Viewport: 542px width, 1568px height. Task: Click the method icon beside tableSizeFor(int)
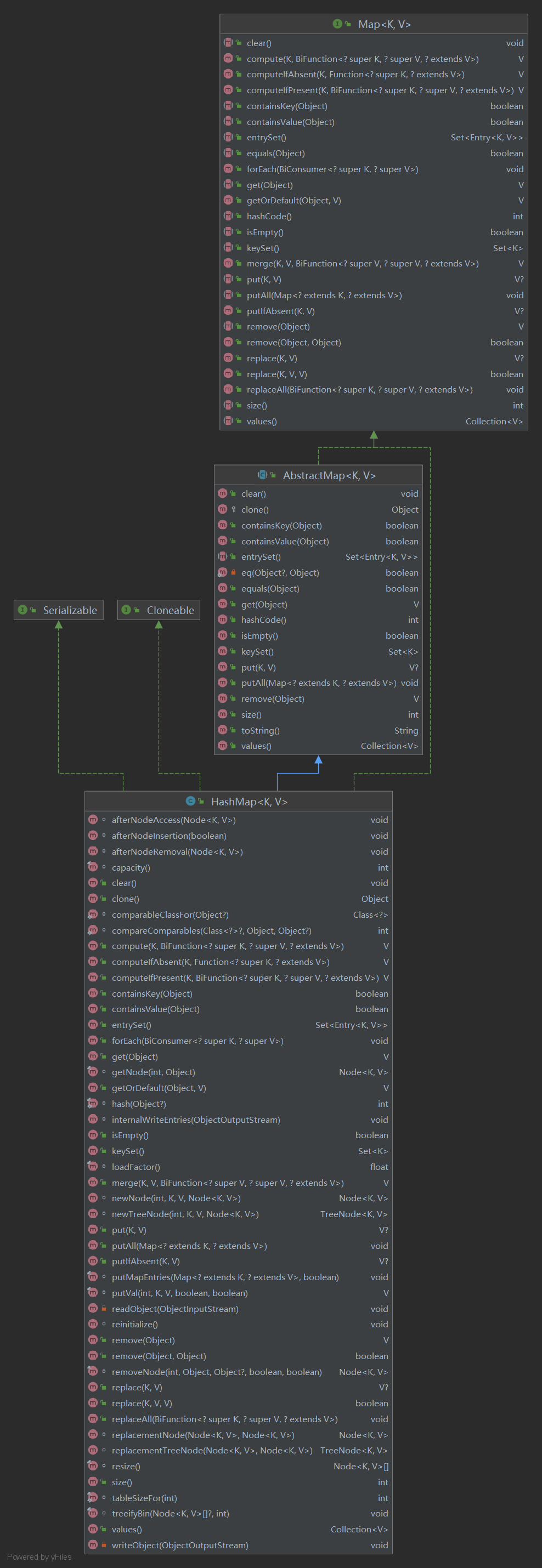[x=93, y=1497]
